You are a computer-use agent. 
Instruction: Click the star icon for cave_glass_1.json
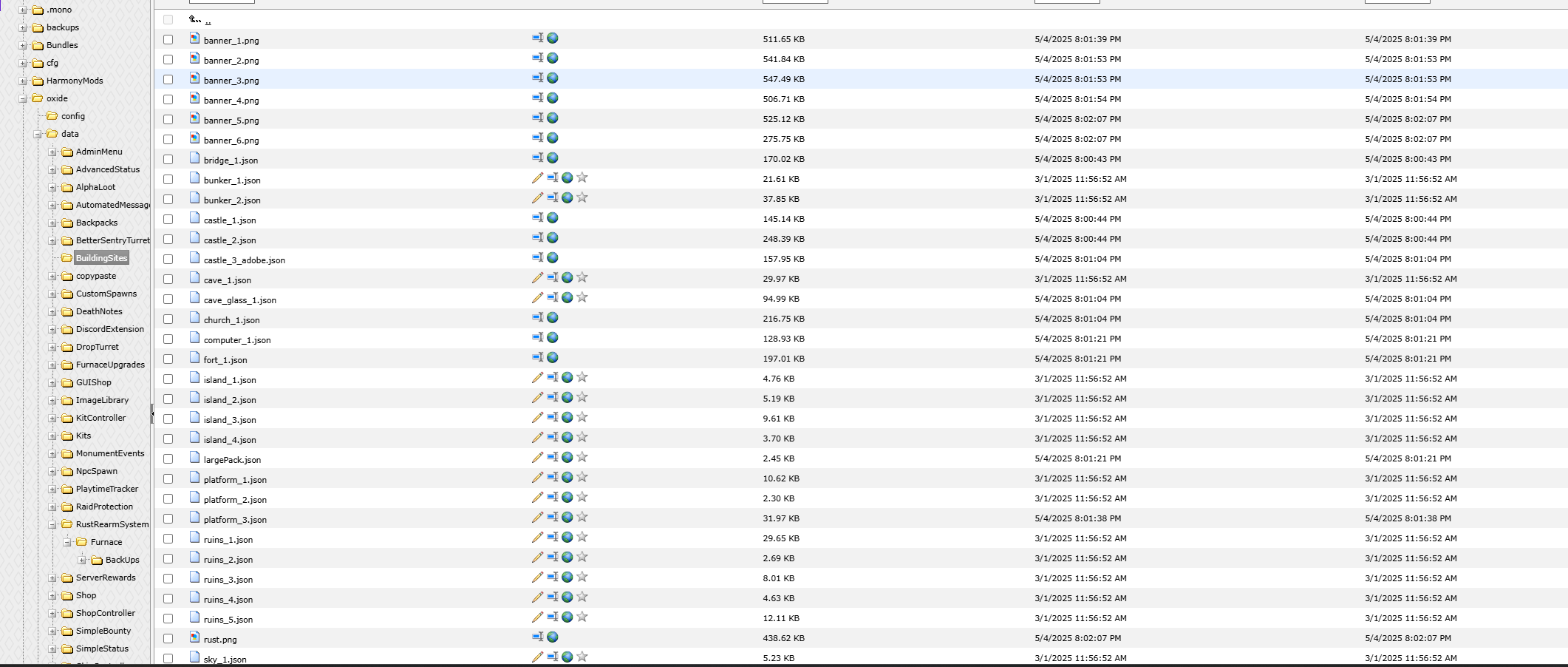[x=582, y=297]
